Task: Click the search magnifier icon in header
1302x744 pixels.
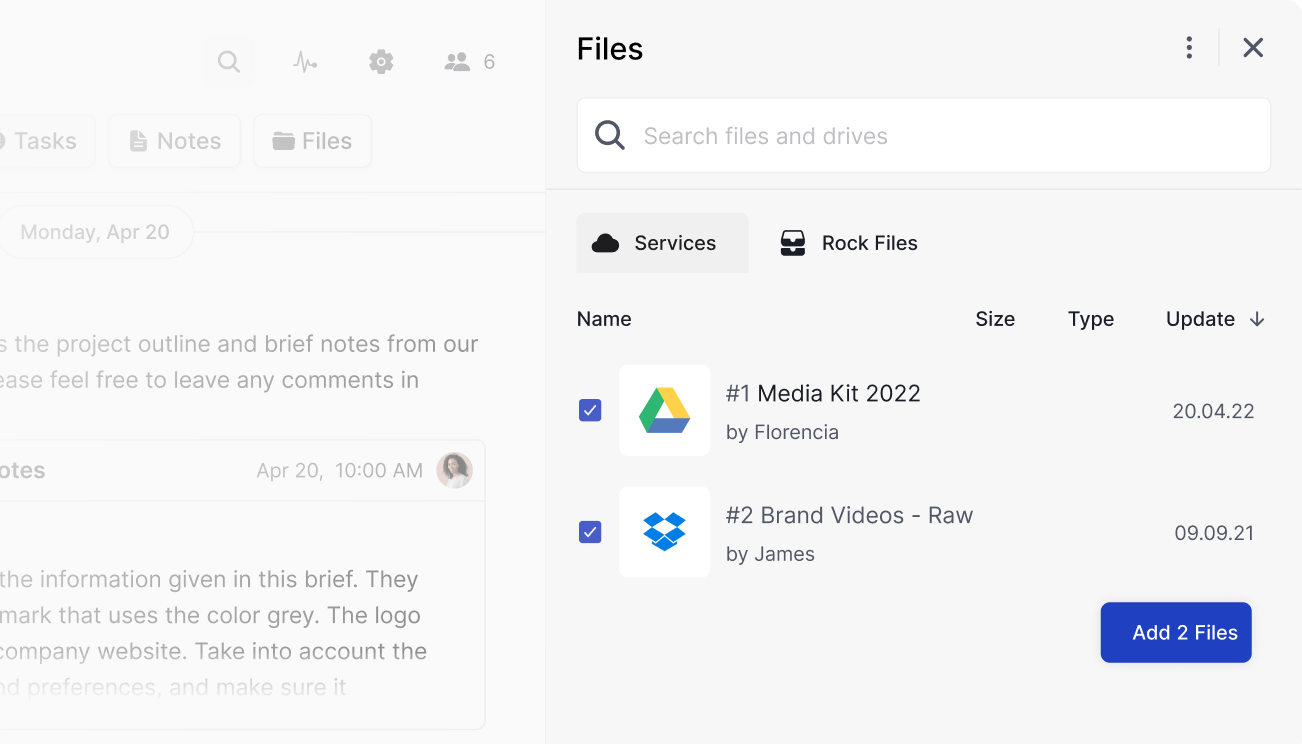Action: tap(229, 62)
